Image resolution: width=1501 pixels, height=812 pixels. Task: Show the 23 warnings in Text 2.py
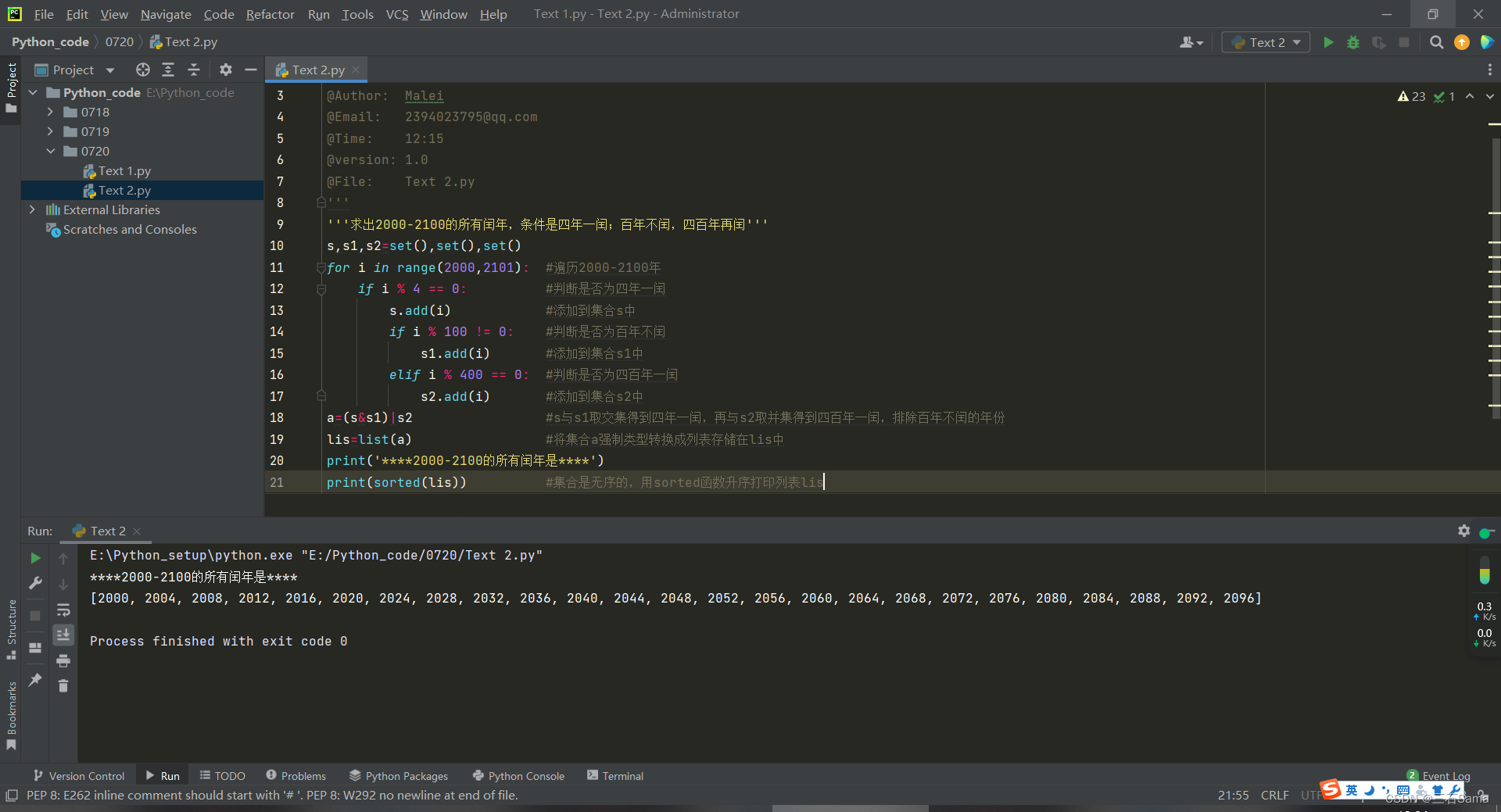(1411, 96)
